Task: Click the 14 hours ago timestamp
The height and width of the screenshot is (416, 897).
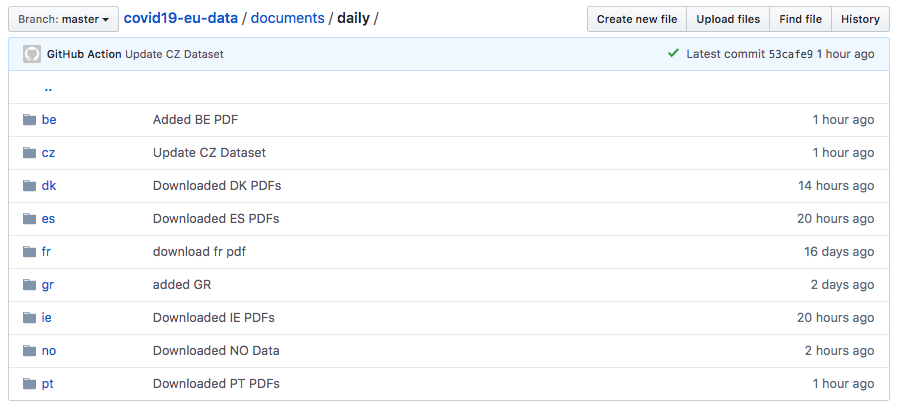Action: click(836, 185)
